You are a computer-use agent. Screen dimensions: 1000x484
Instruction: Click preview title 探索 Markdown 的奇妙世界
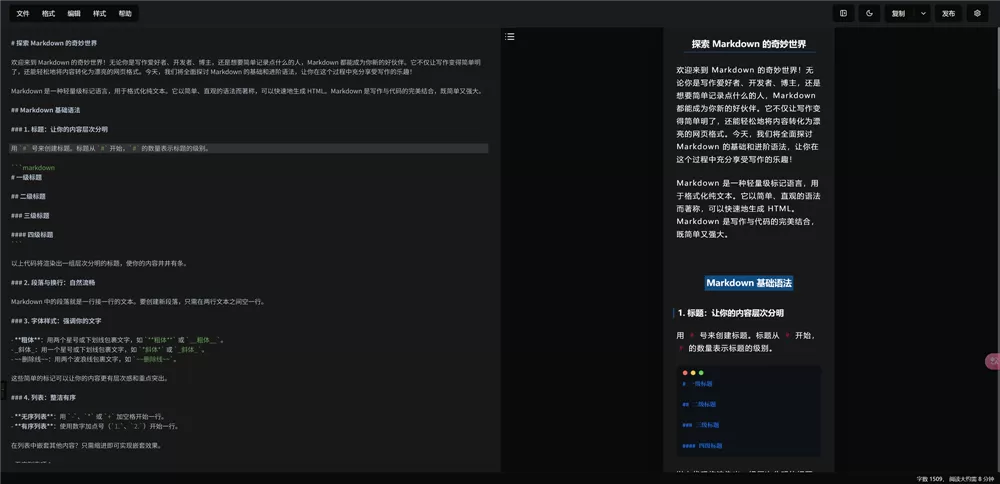pos(748,44)
